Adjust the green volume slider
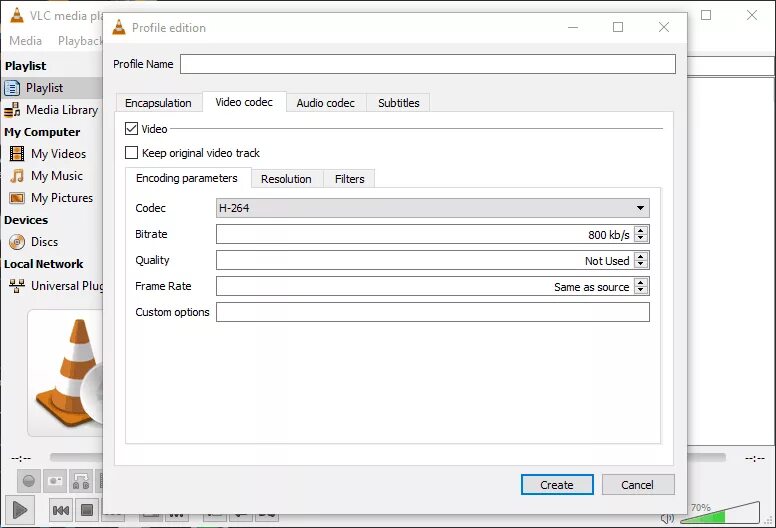This screenshot has width=776, height=528. pos(720,513)
